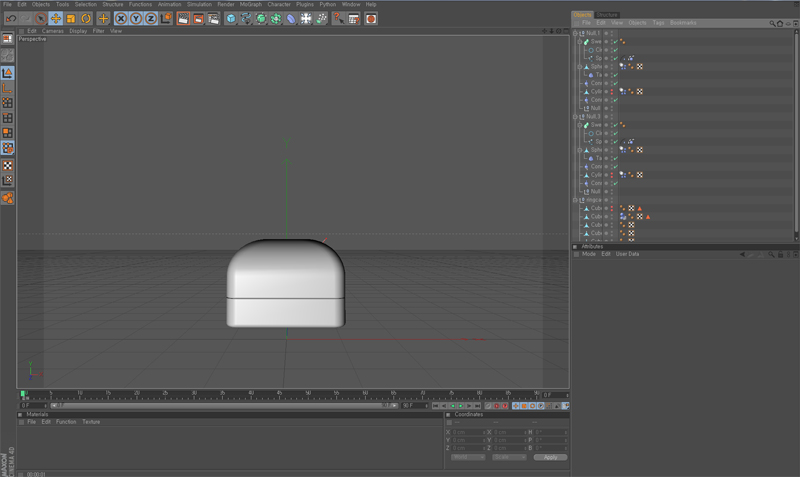Screen dimensions: 800x477
Task: Toggle the Y axis lock
Action: (136, 19)
